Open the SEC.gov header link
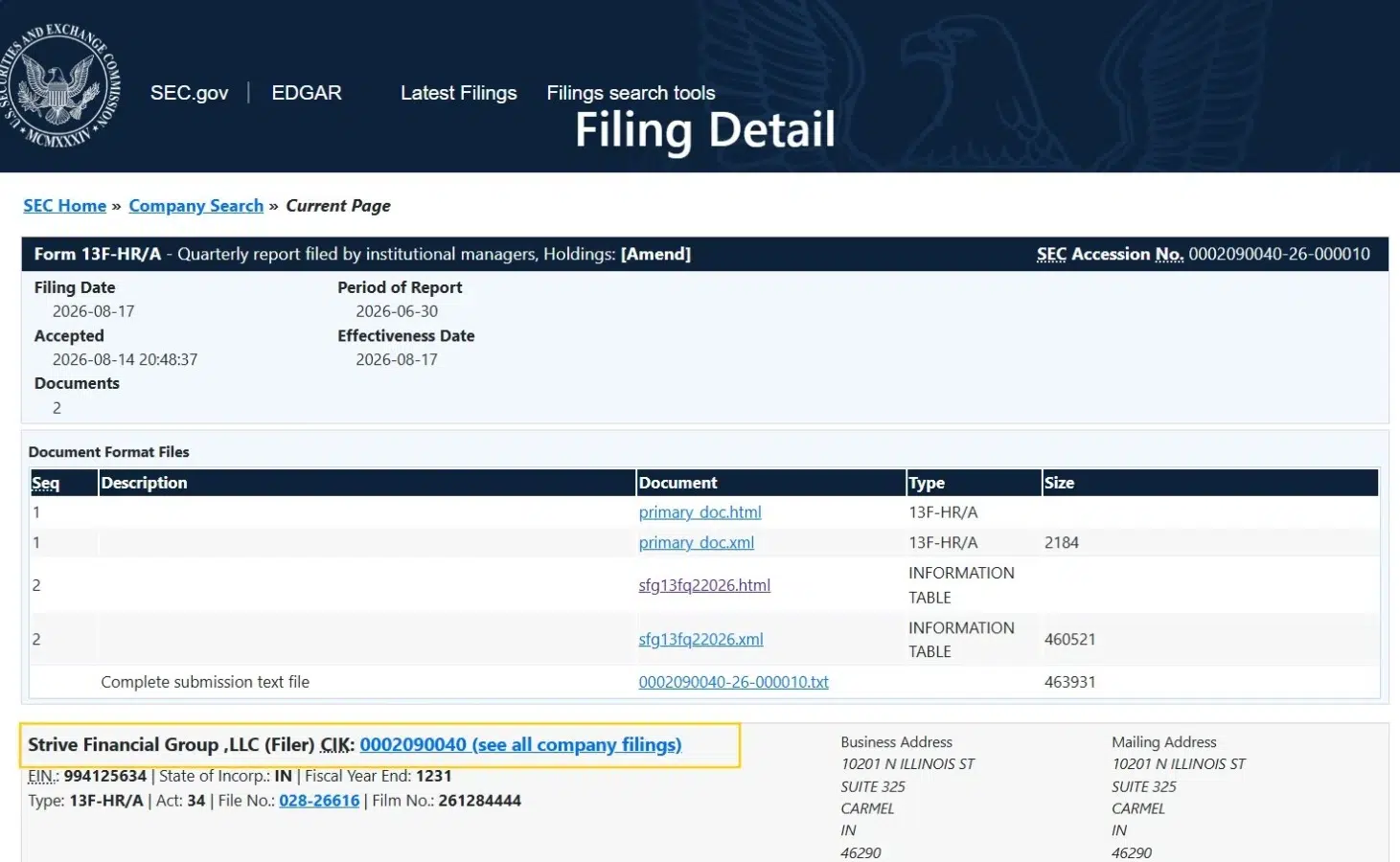Image resolution: width=1400 pixels, height=862 pixels. [189, 93]
